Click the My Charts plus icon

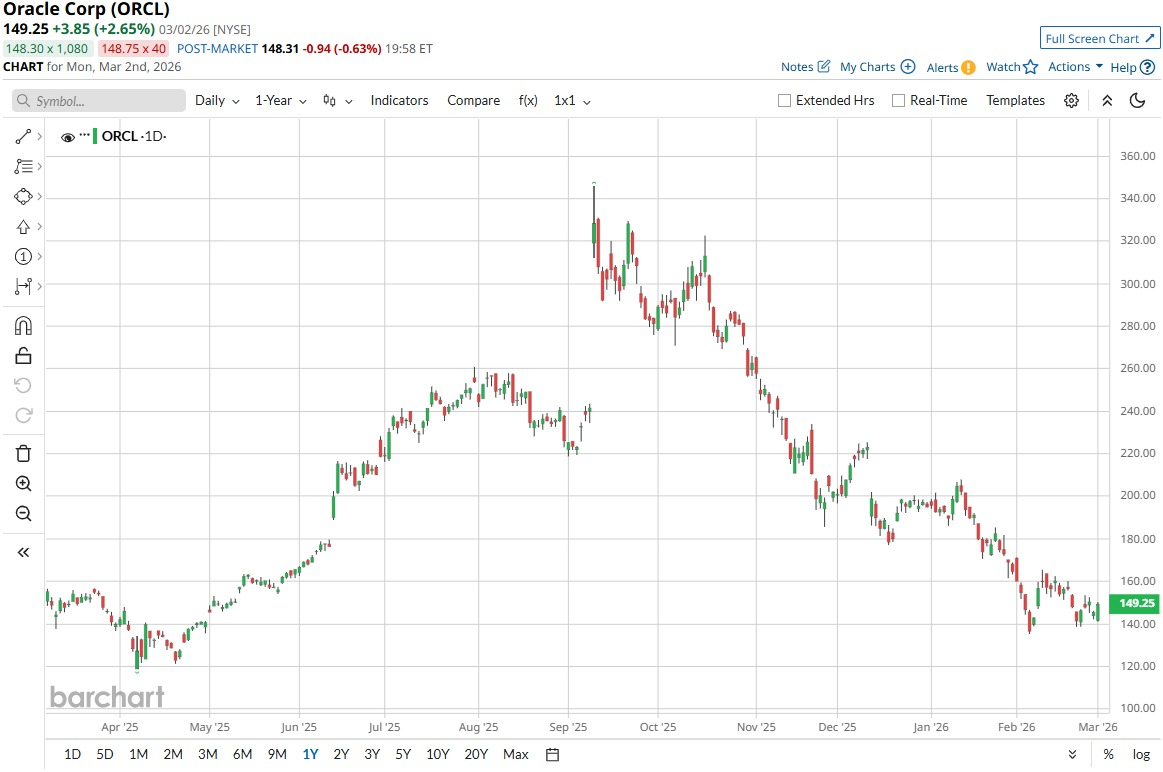click(x=908, y=67)
